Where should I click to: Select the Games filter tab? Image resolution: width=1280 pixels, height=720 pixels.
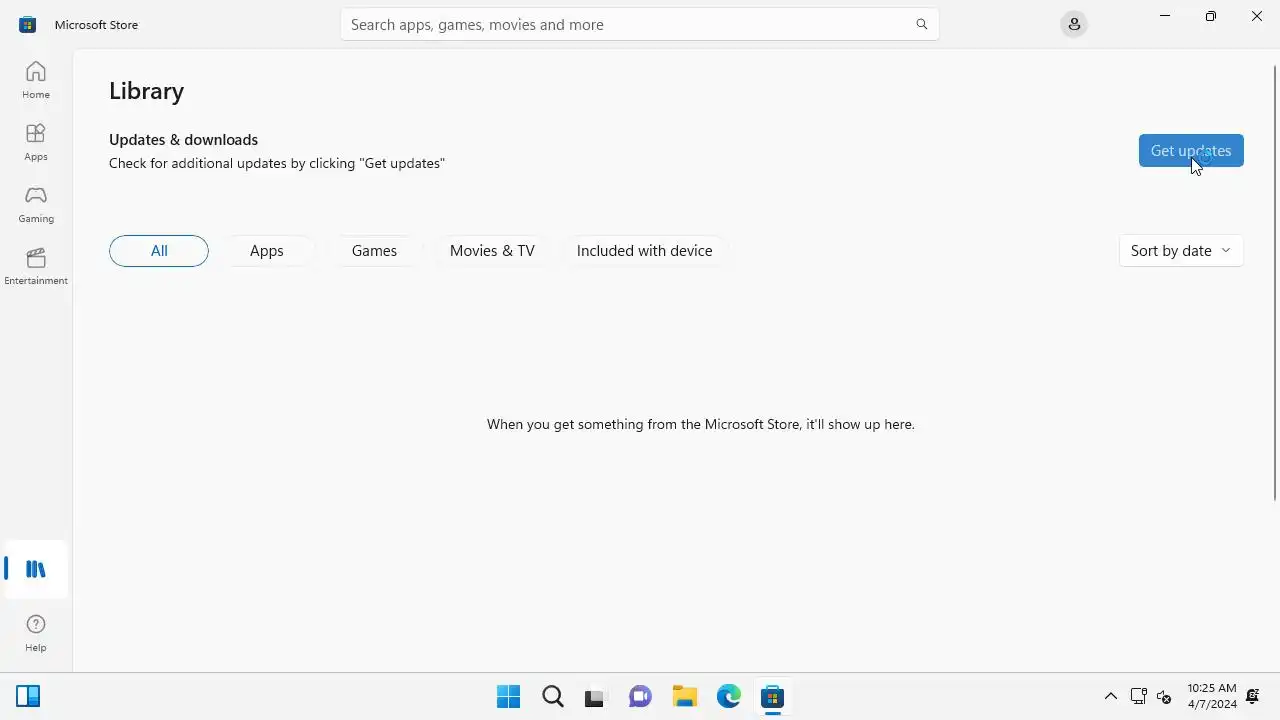tap(374, 251)
